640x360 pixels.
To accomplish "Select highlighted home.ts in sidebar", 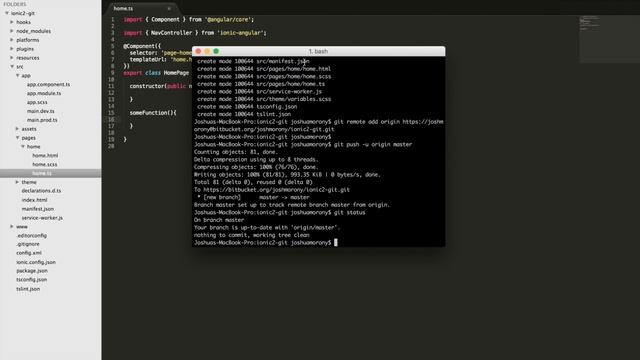I will (42, 173).
